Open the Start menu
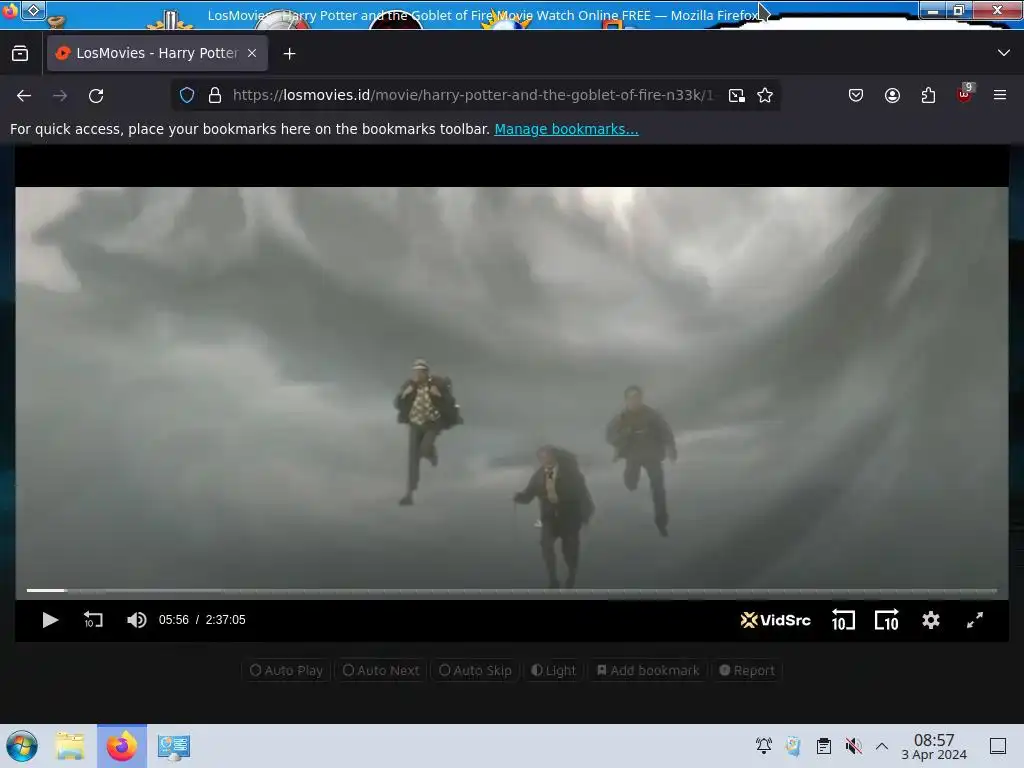 coord(22,746)
